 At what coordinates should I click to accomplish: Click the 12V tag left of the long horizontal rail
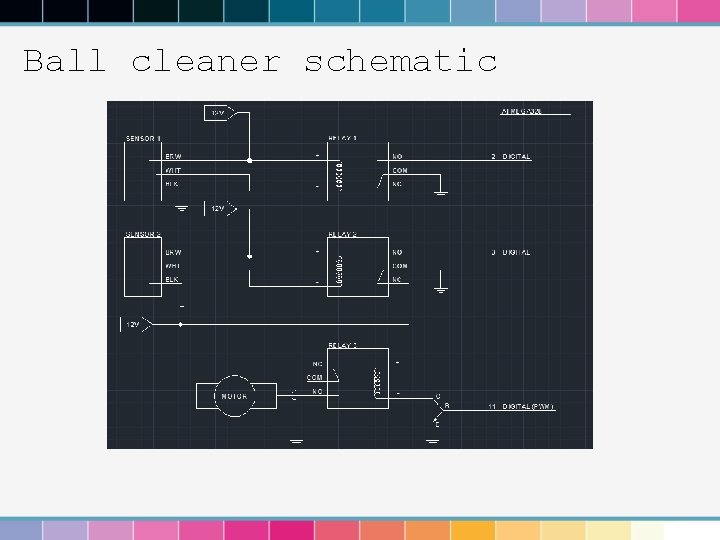(x=136, y=325)
